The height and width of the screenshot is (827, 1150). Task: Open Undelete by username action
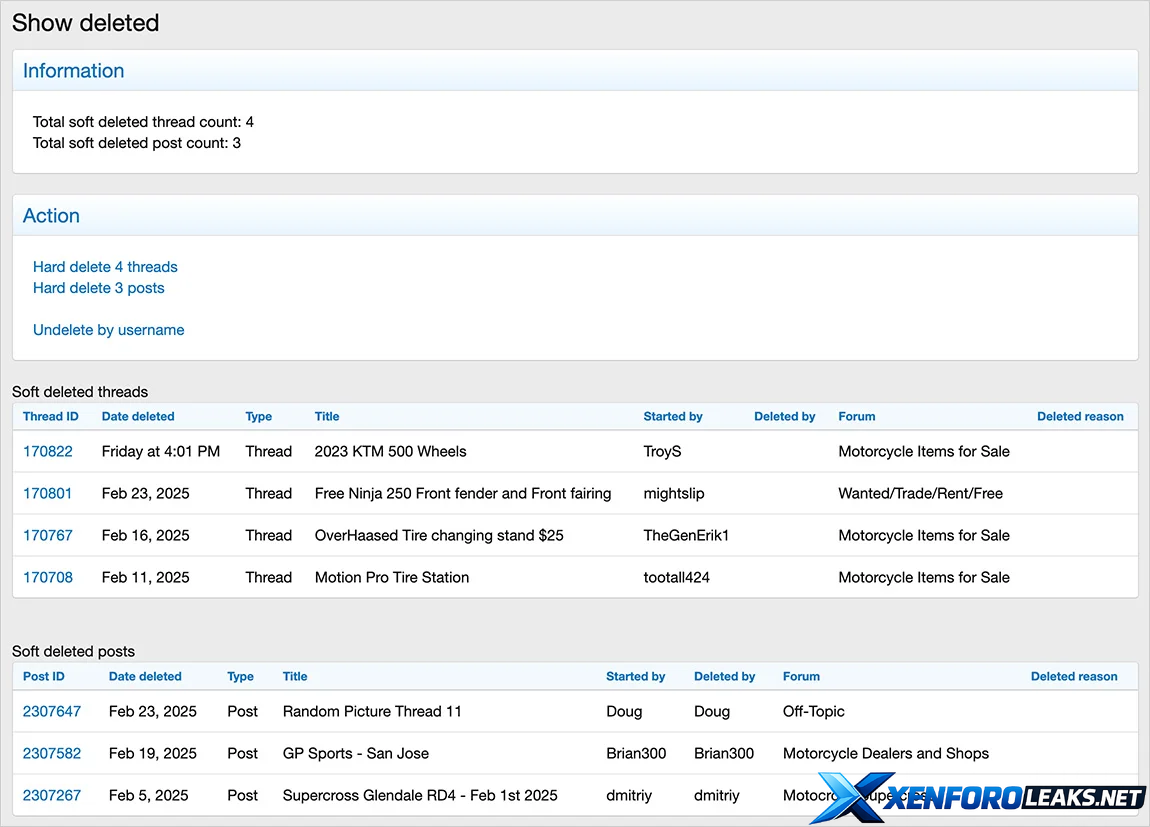(108, 330)
